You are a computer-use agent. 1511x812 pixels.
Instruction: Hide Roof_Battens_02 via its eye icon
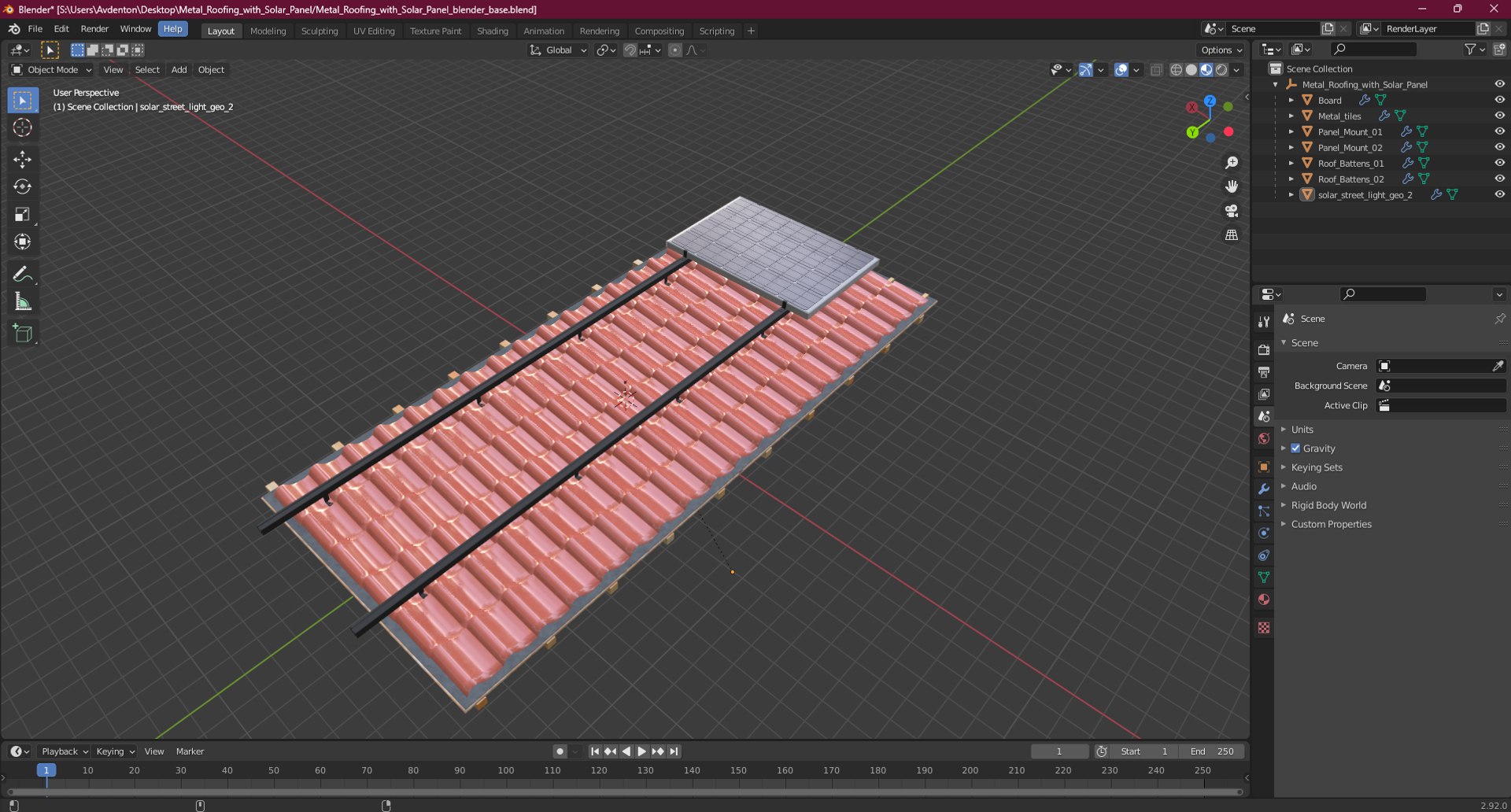click(1499, 179)
